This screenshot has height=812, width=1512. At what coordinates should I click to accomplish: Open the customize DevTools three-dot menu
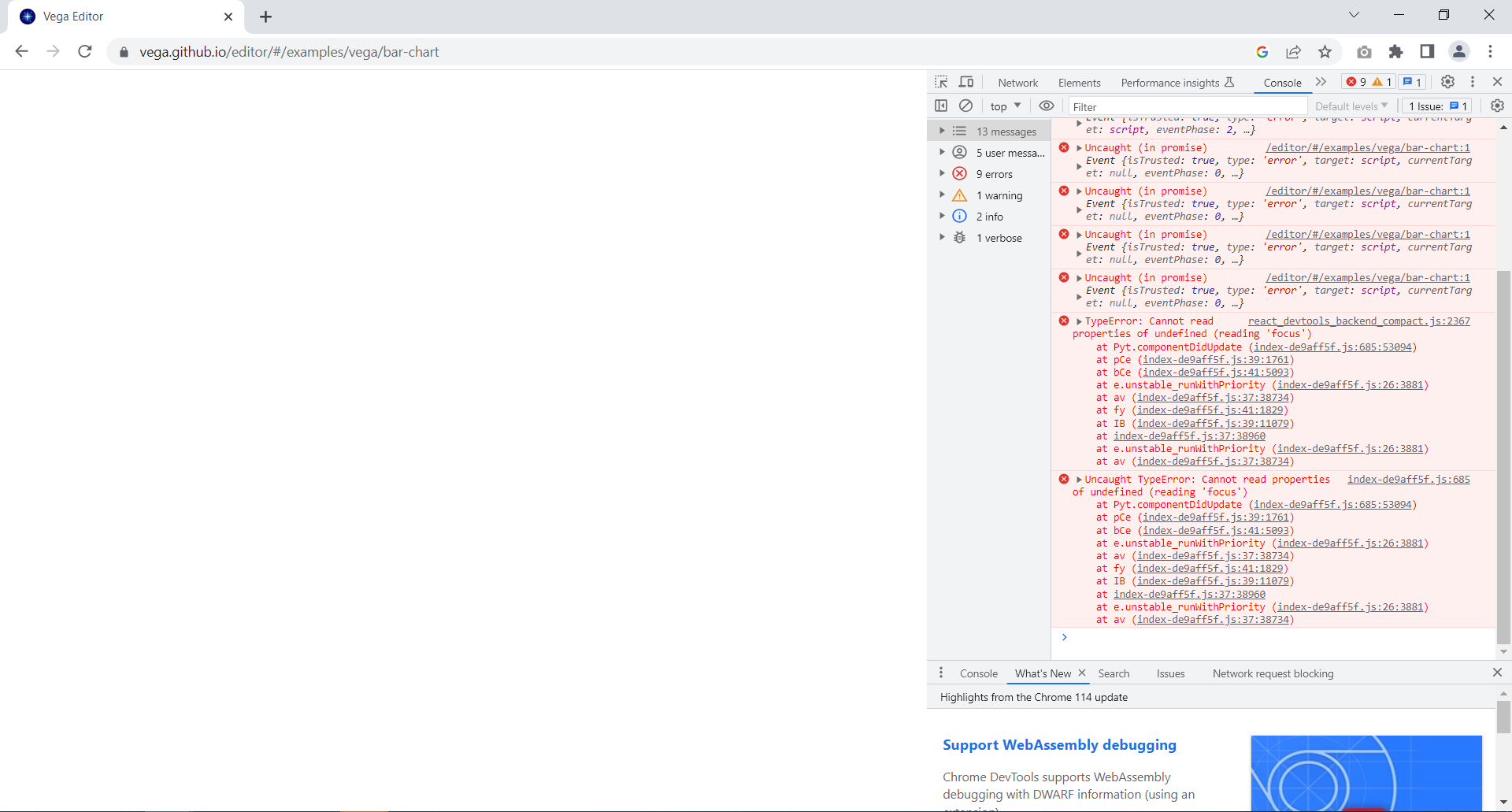(x=1472, y=81)
